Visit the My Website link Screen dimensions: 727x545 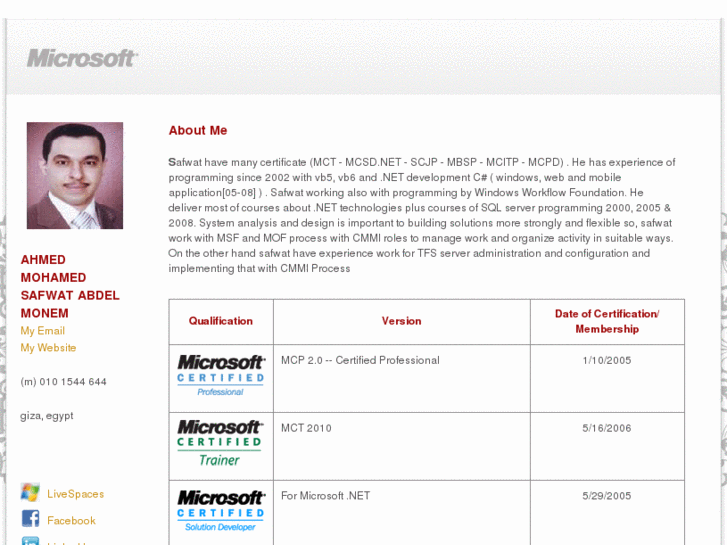point(48,348)
